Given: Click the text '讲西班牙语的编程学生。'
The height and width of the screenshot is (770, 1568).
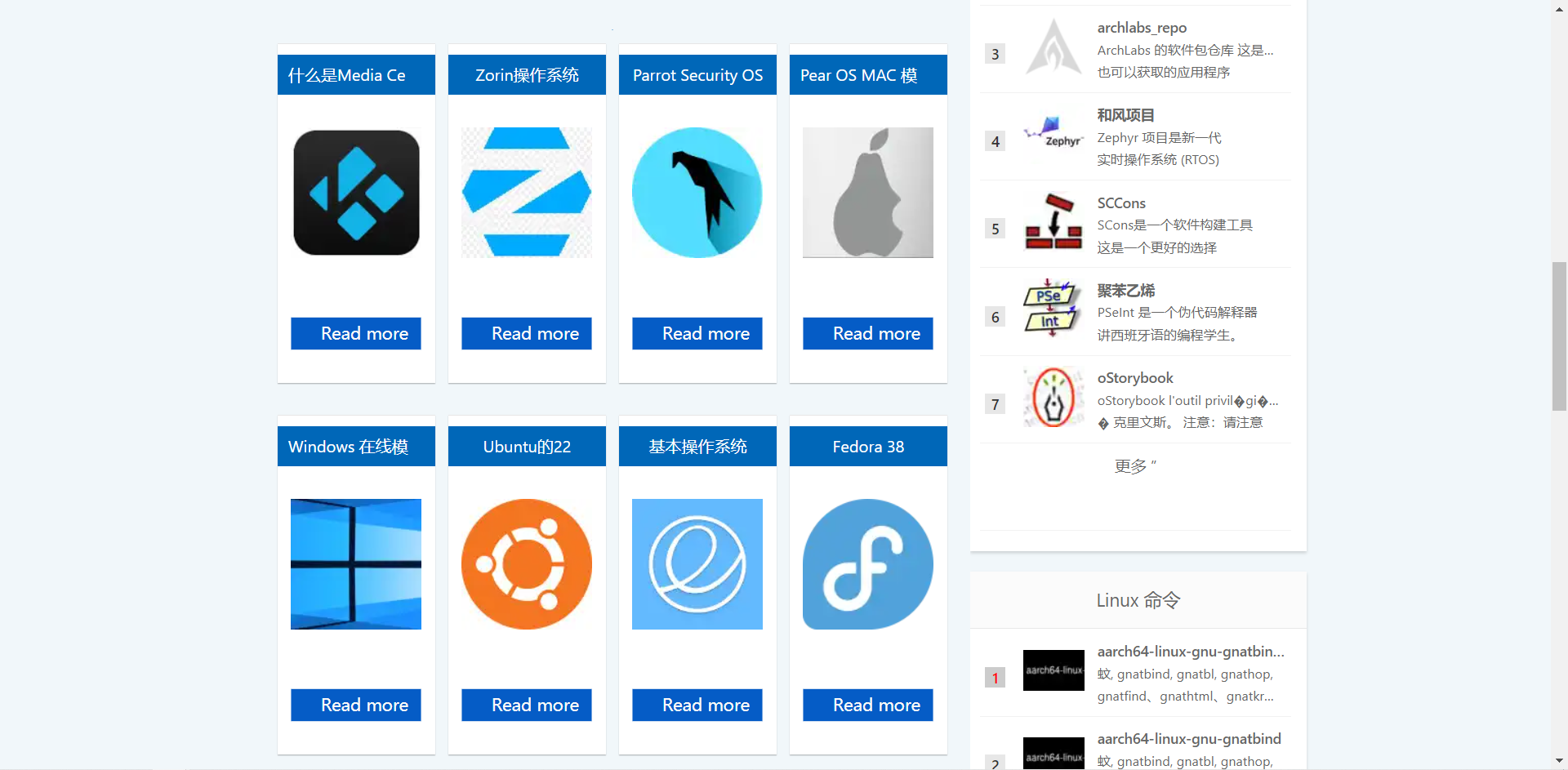Looking at the screenshot, I should (1168, 336).
